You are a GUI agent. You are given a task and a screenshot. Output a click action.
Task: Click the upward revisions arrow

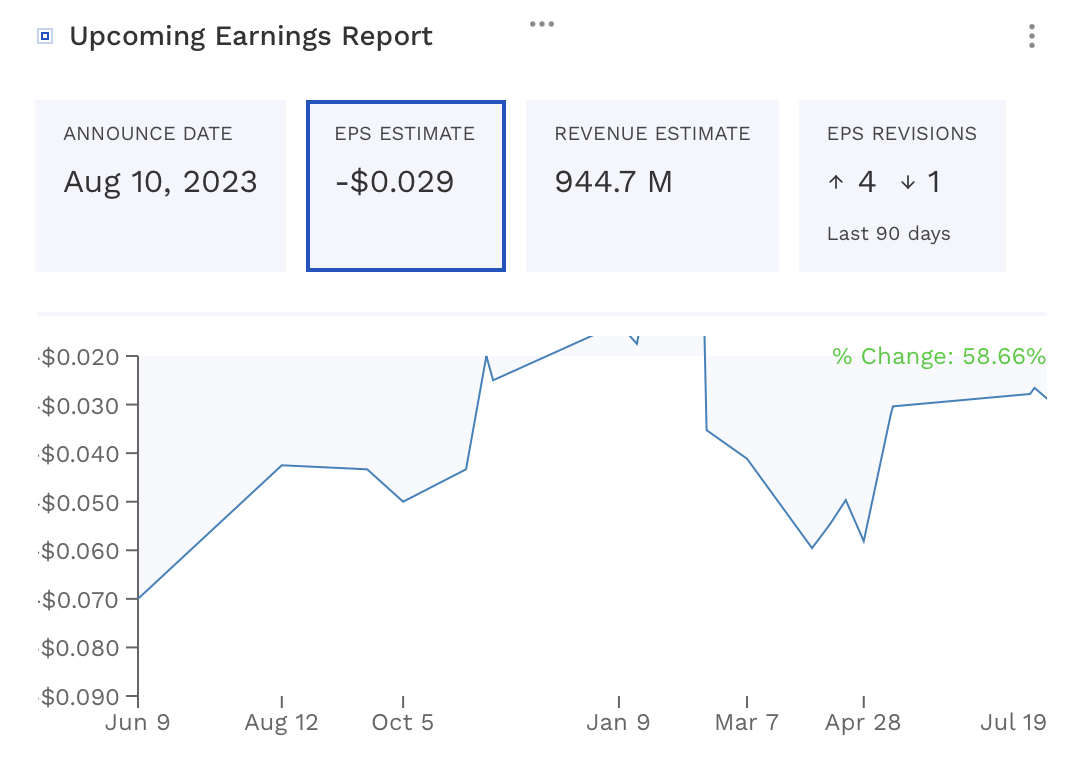coord(836,182)
